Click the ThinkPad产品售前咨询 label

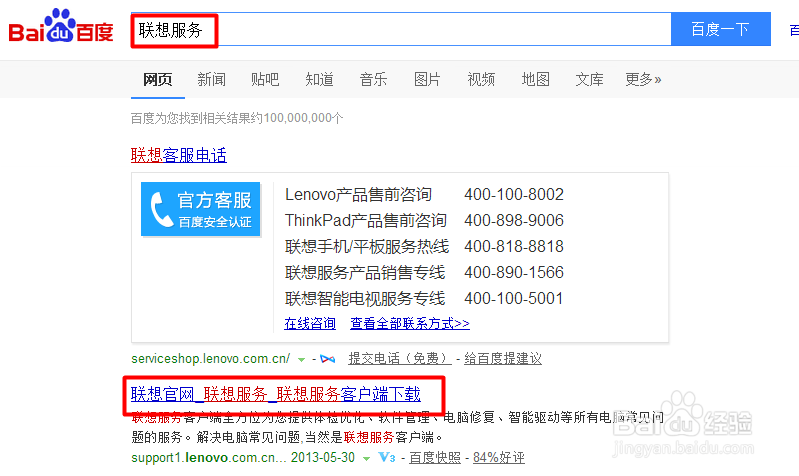pyautogui.click(x=366, y=221)
